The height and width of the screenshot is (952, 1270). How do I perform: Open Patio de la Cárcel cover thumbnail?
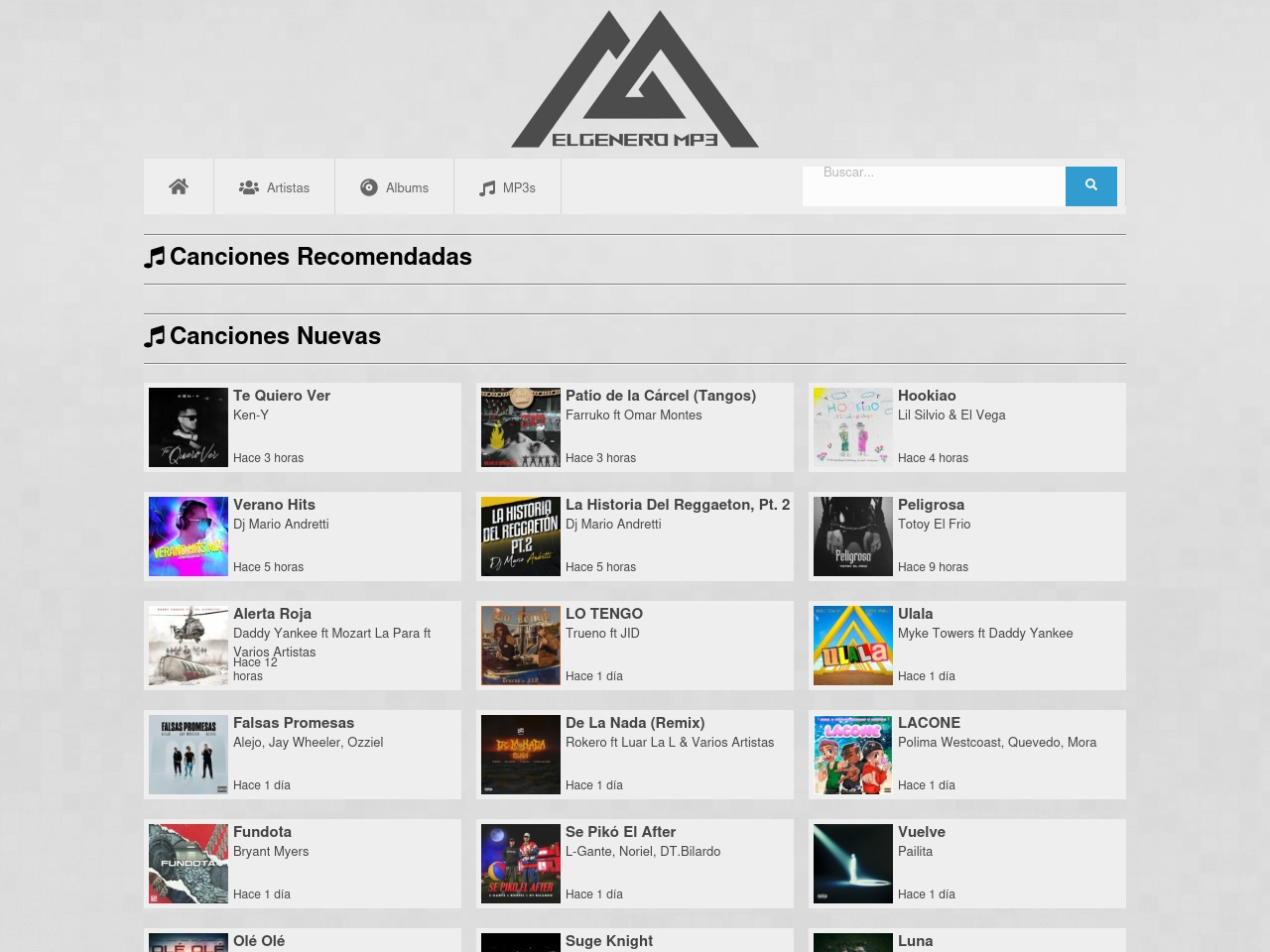click(x=521, y=427)
